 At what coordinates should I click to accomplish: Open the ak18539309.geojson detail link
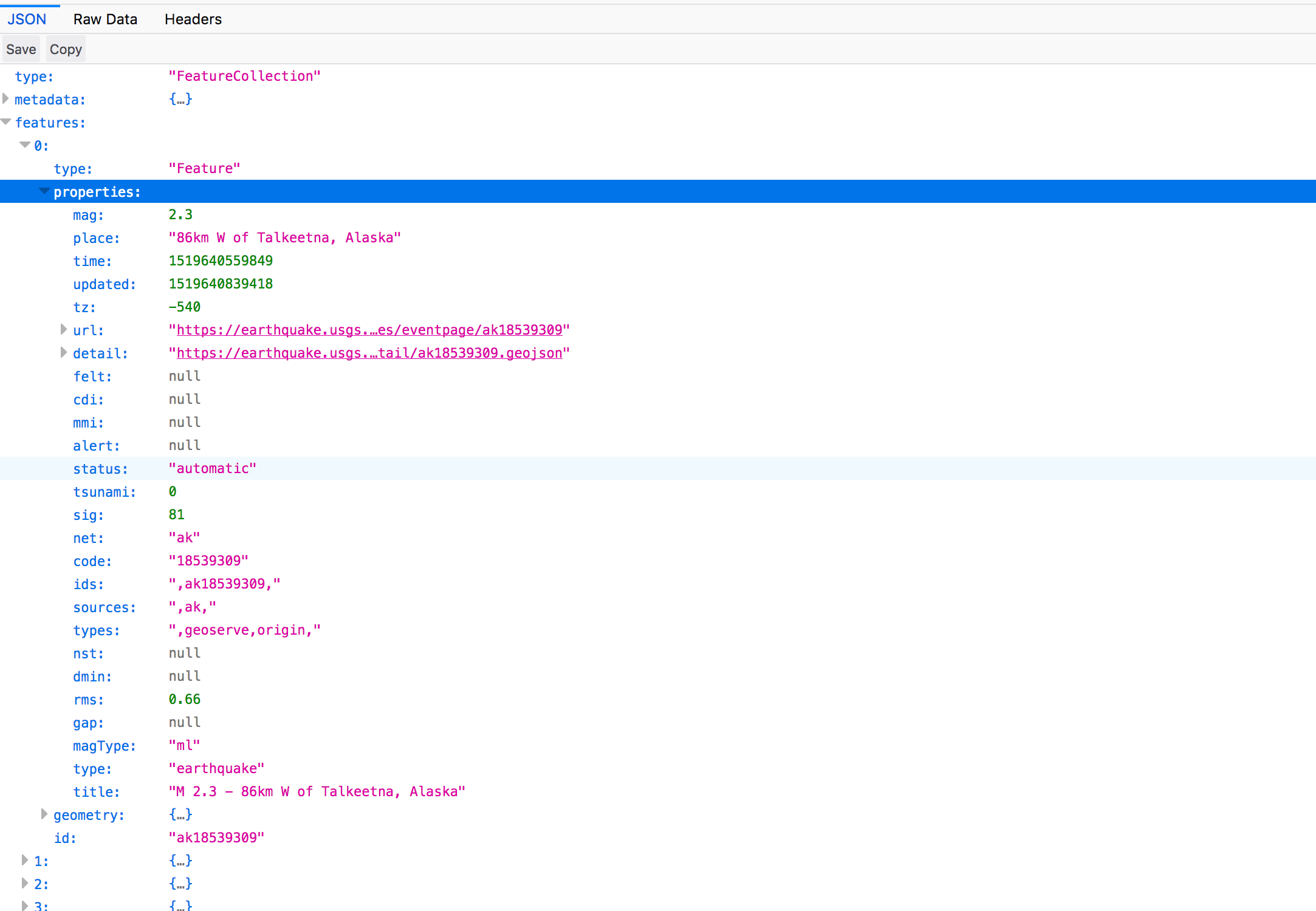[369, 353]
